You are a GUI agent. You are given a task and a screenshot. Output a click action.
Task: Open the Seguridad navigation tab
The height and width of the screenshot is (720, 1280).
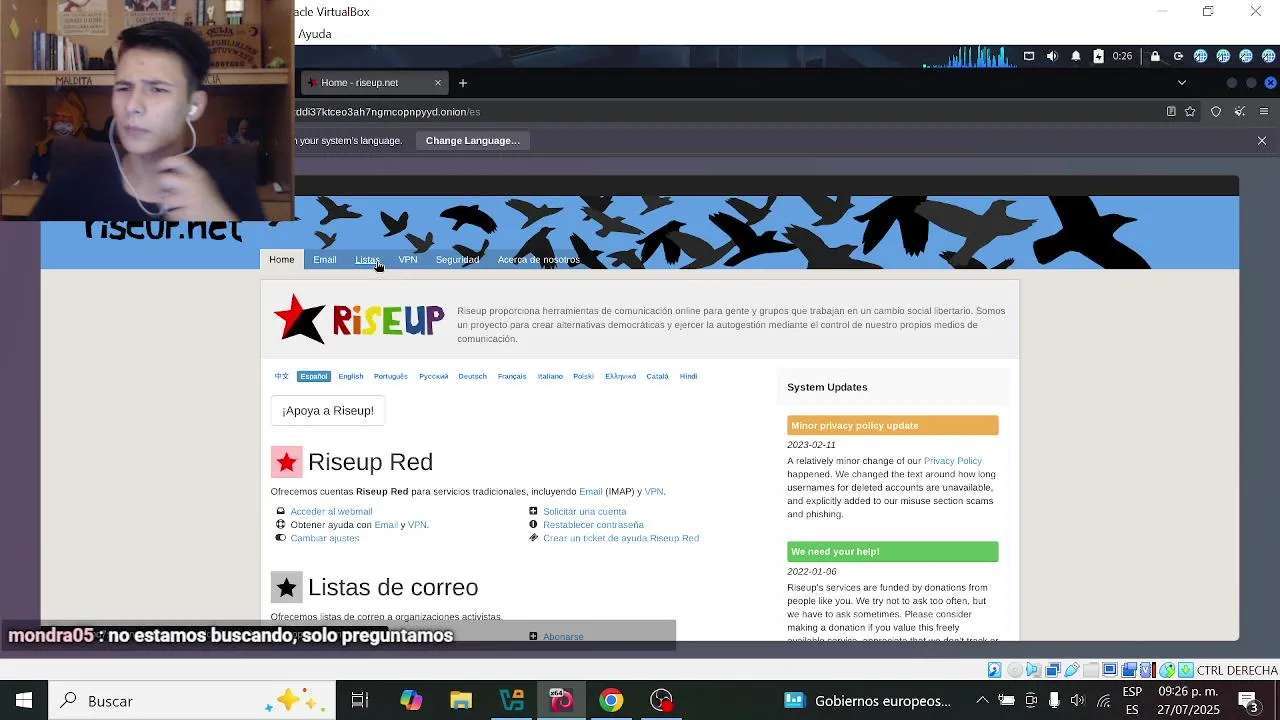pyautogui.click(x=458, y=260)
